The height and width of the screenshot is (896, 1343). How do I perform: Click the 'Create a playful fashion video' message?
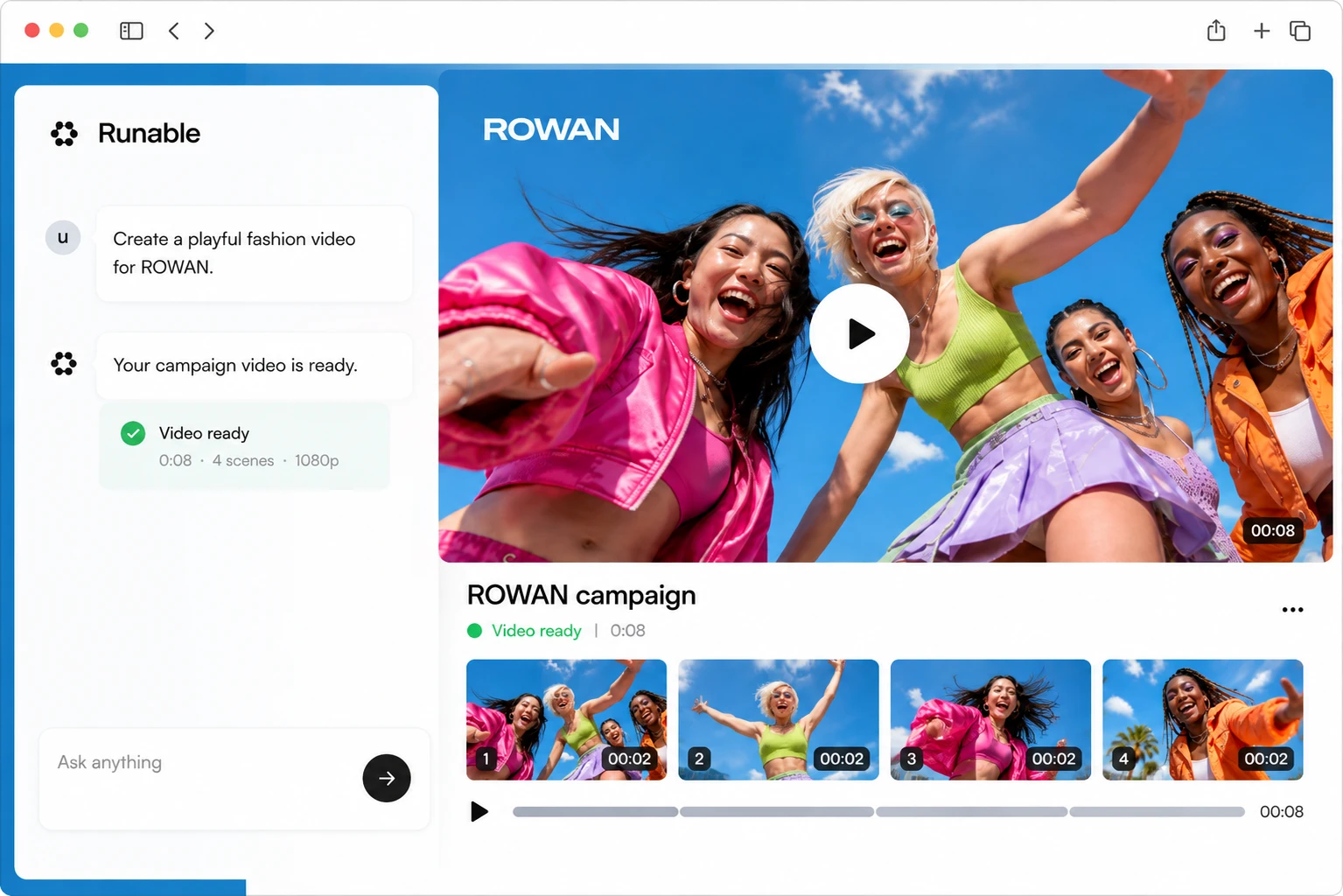(x=254, y=253)
